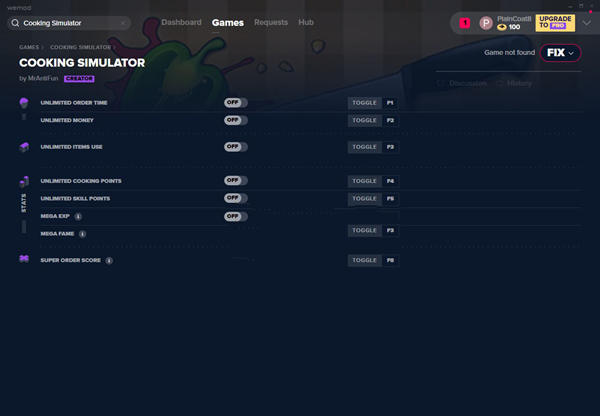Open the FIX dropdown button

[x=560, y=53]
